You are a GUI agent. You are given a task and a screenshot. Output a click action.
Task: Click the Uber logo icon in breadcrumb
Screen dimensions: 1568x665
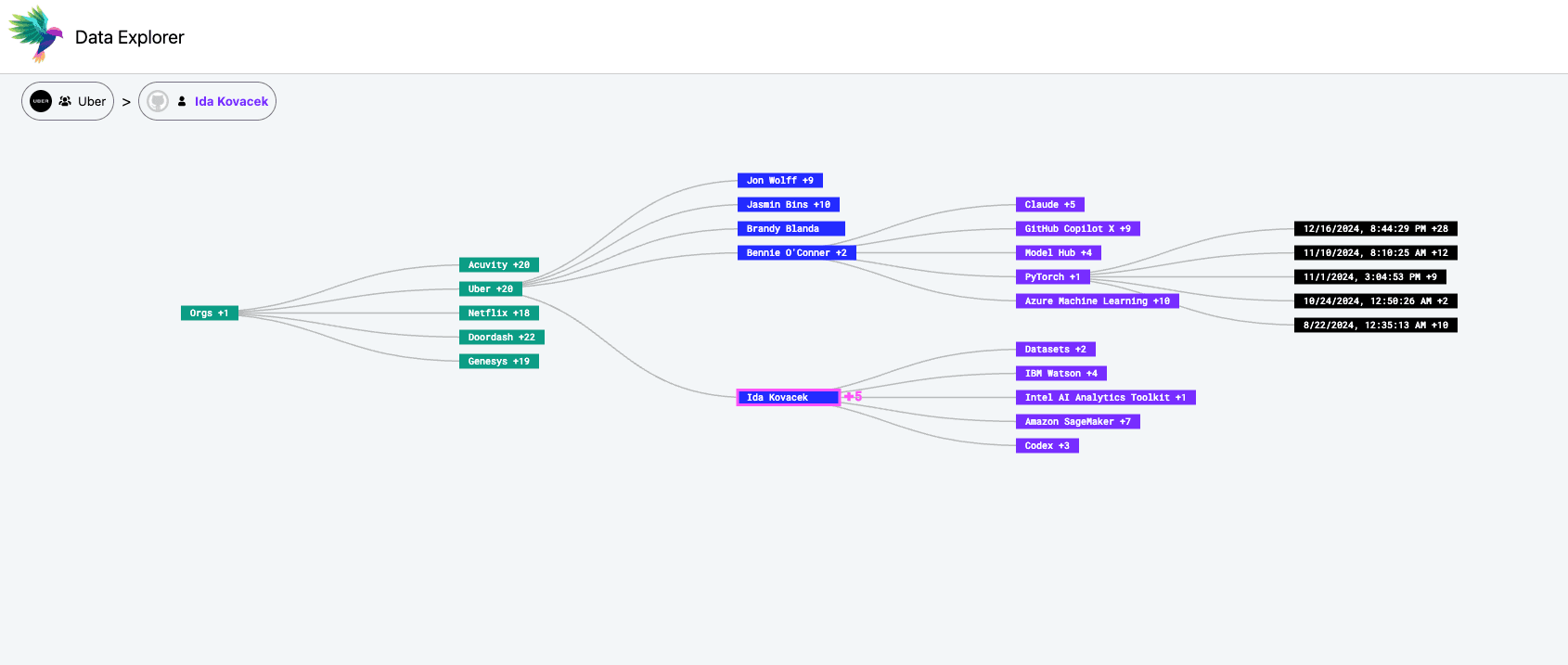click(41, 101)
